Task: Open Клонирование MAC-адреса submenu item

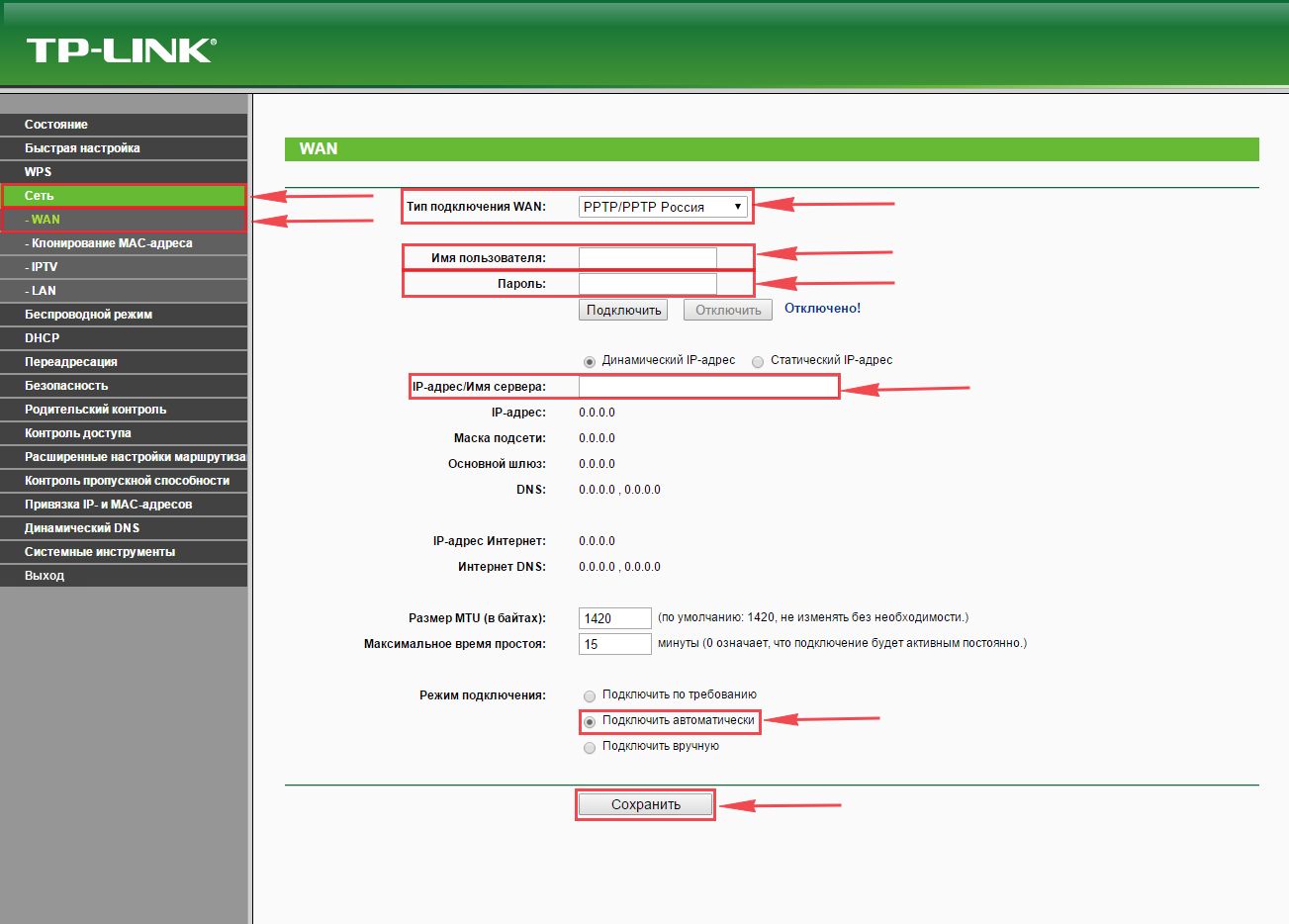Action: (124, 243)
